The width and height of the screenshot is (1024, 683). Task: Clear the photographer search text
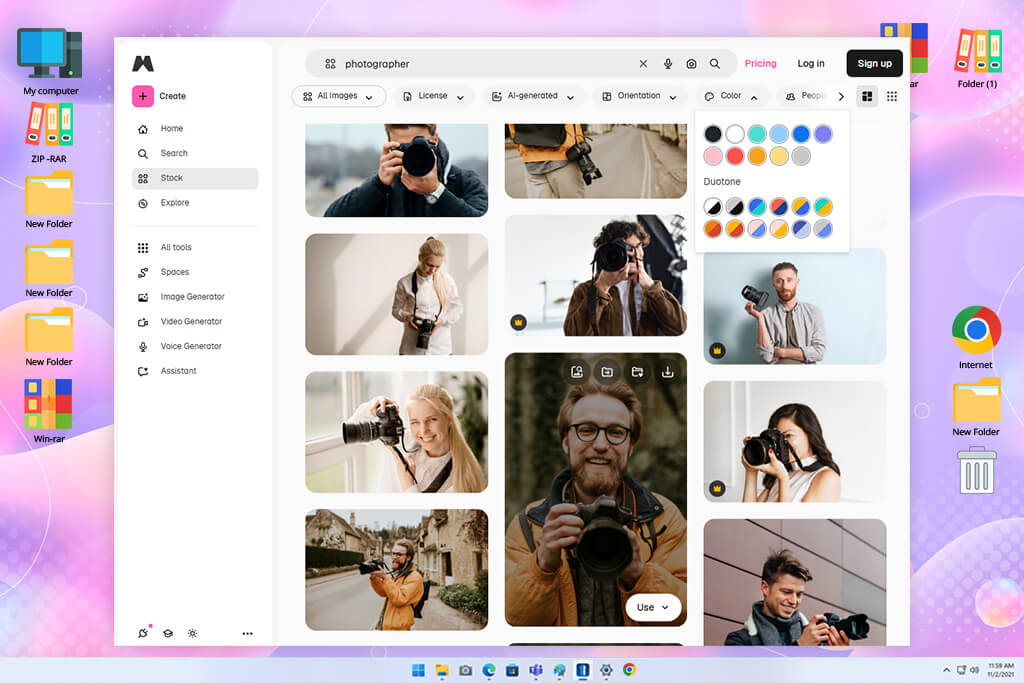tap(643, 63)
